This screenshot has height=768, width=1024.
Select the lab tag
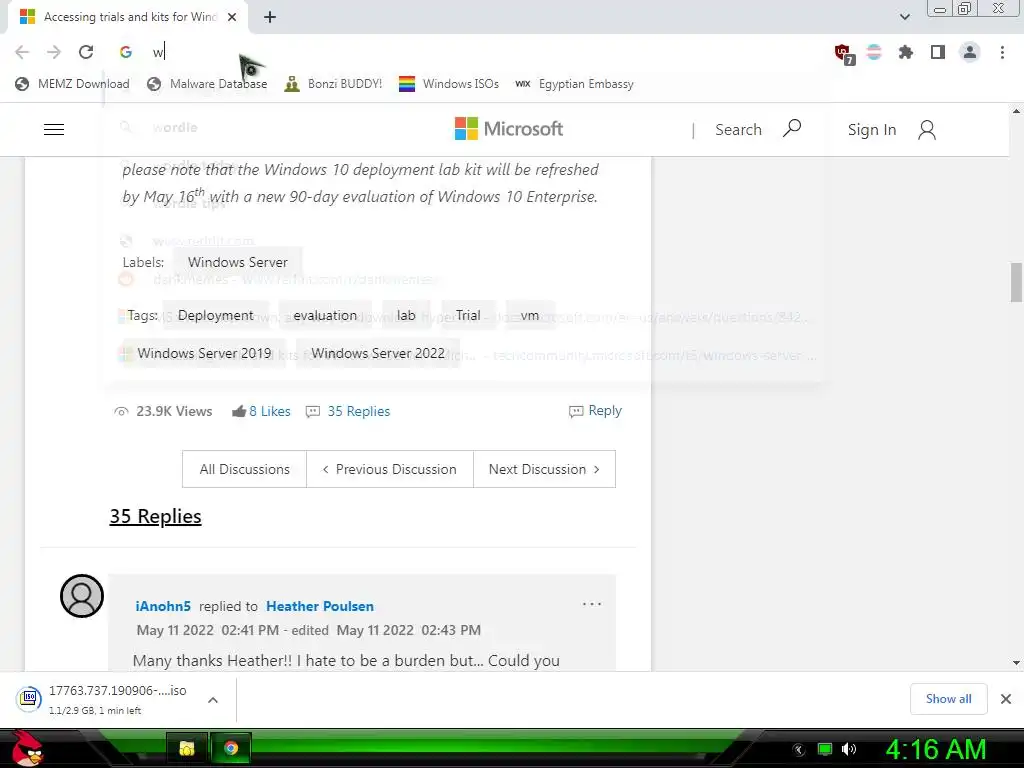pyautogui.click(x=406, y=315)
